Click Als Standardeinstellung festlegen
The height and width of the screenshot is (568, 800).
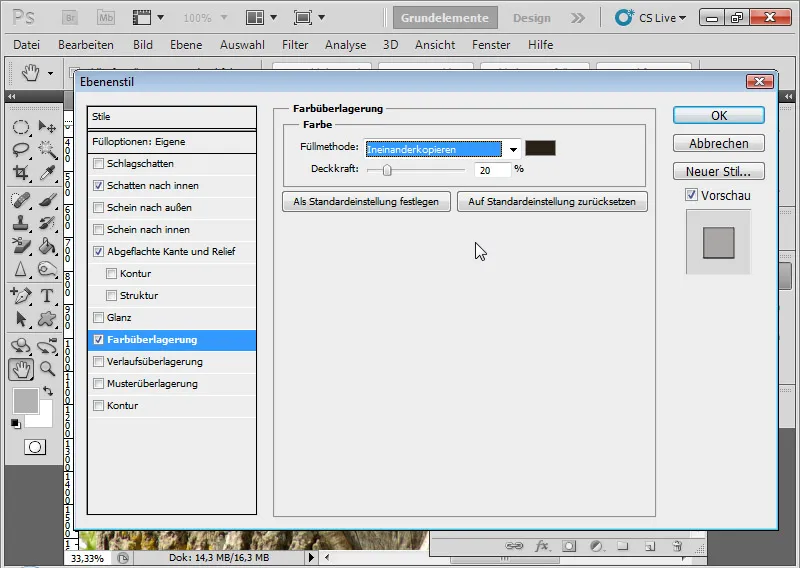click(366, 202)
